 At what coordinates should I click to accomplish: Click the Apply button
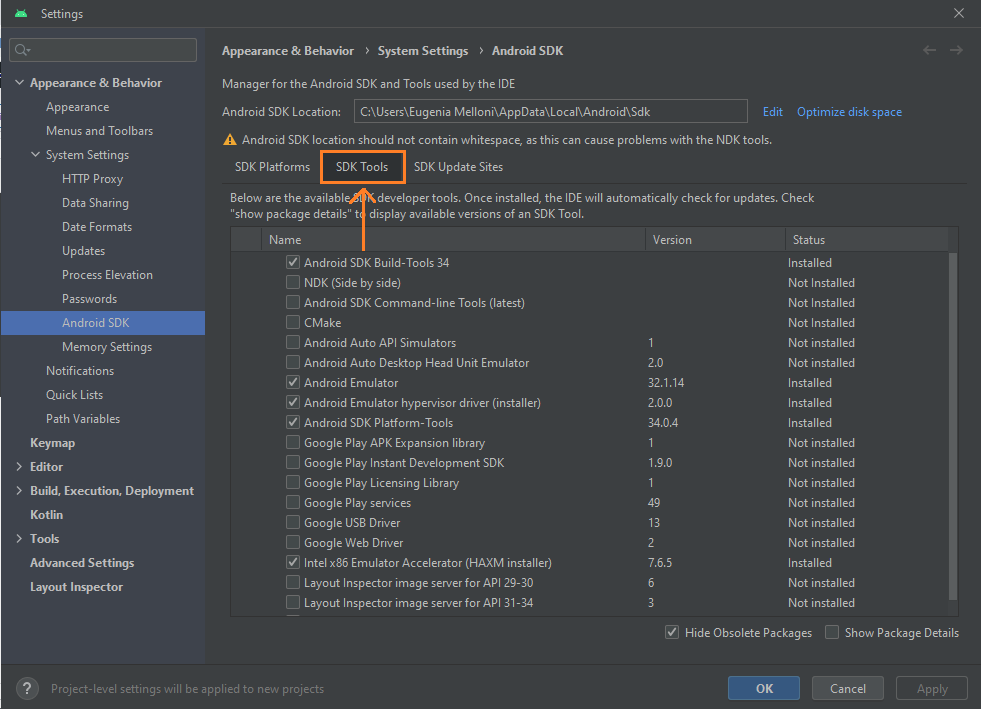coord(932,688)
